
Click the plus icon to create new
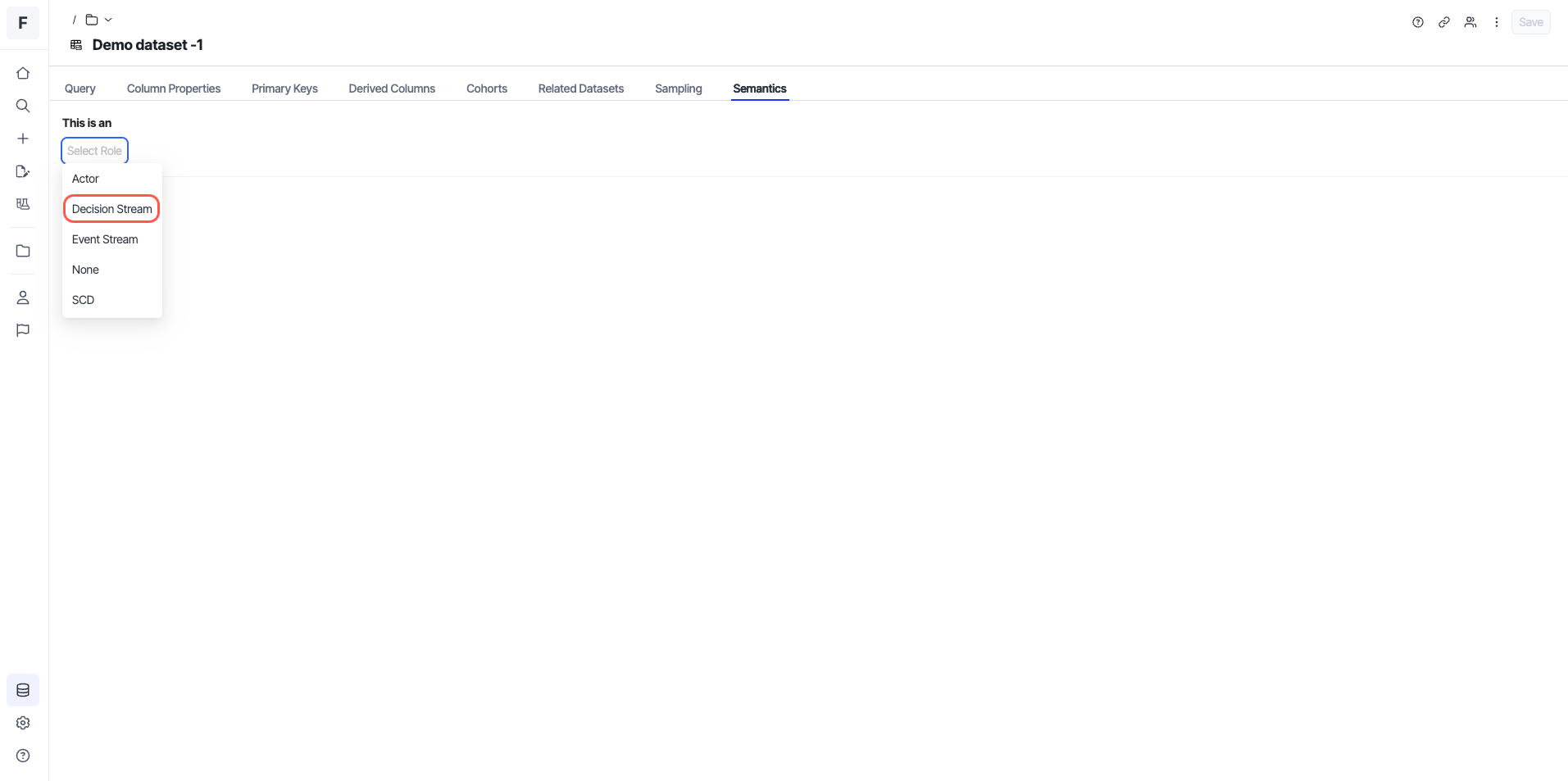(x=22, y=138)
